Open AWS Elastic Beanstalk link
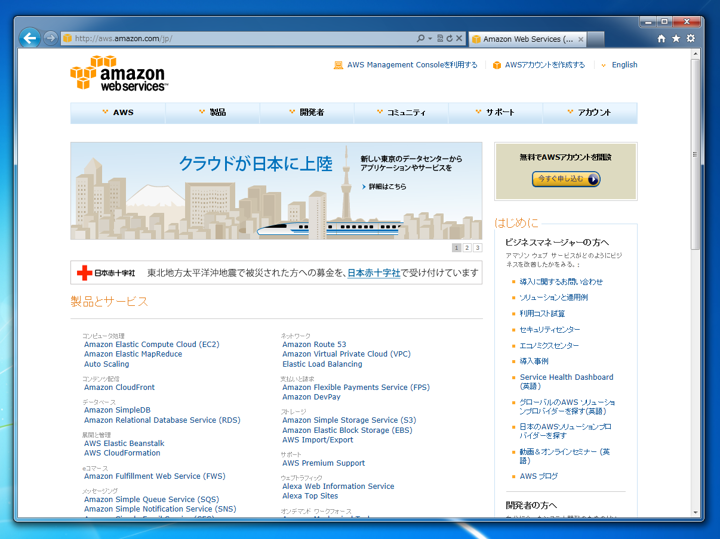Viewport: 720px width, 539px height. coord(124,444)
